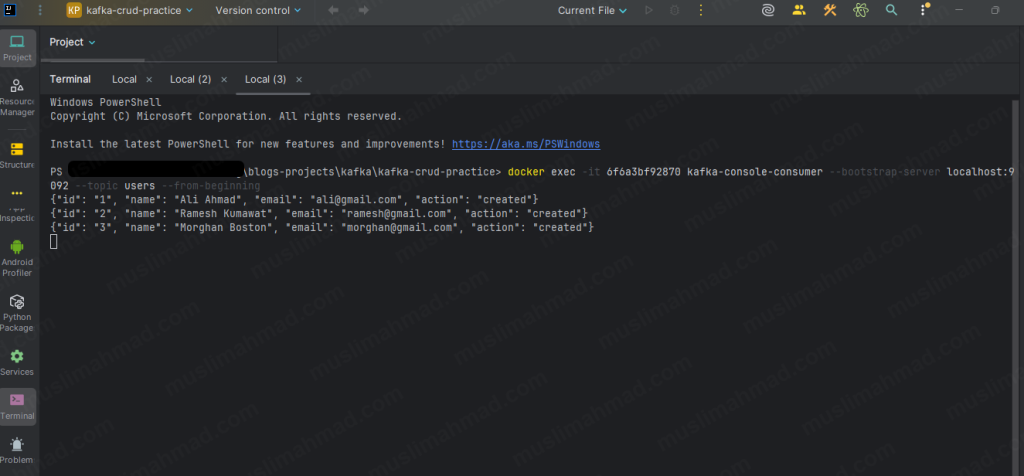Click the Microsoft Corporation copyright line
Screen dimensions: 1024x476
(x=226, y=116)
